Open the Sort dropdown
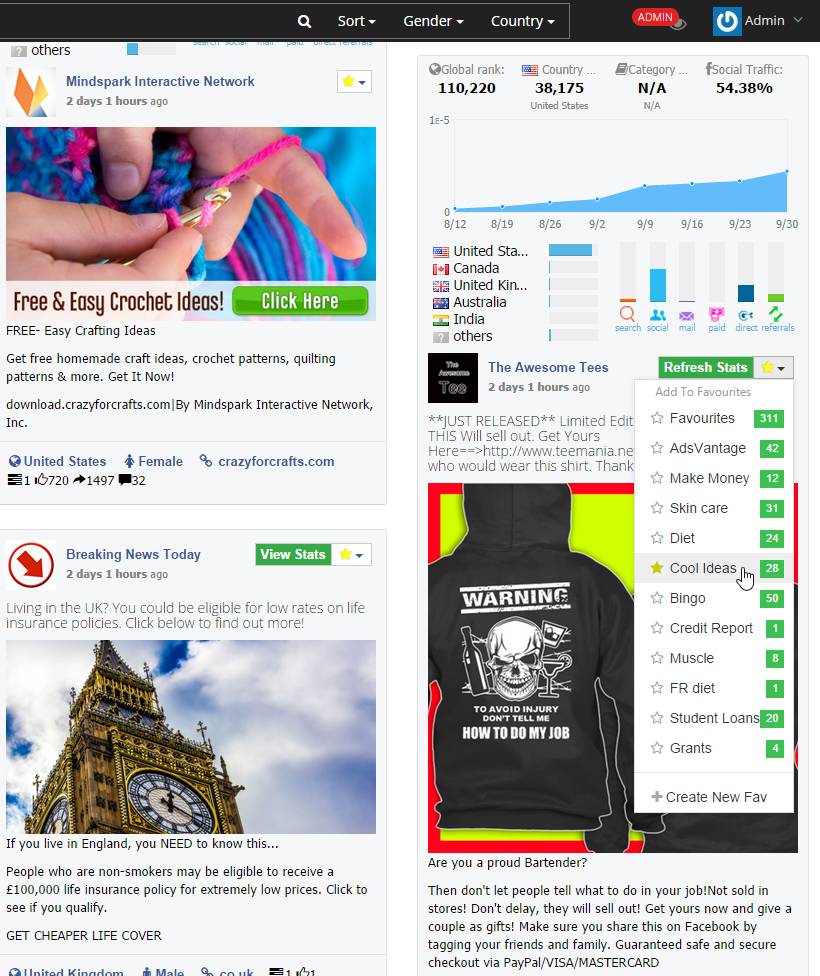Viewport: 820px width, 976px height. click(x=356, y=21)
